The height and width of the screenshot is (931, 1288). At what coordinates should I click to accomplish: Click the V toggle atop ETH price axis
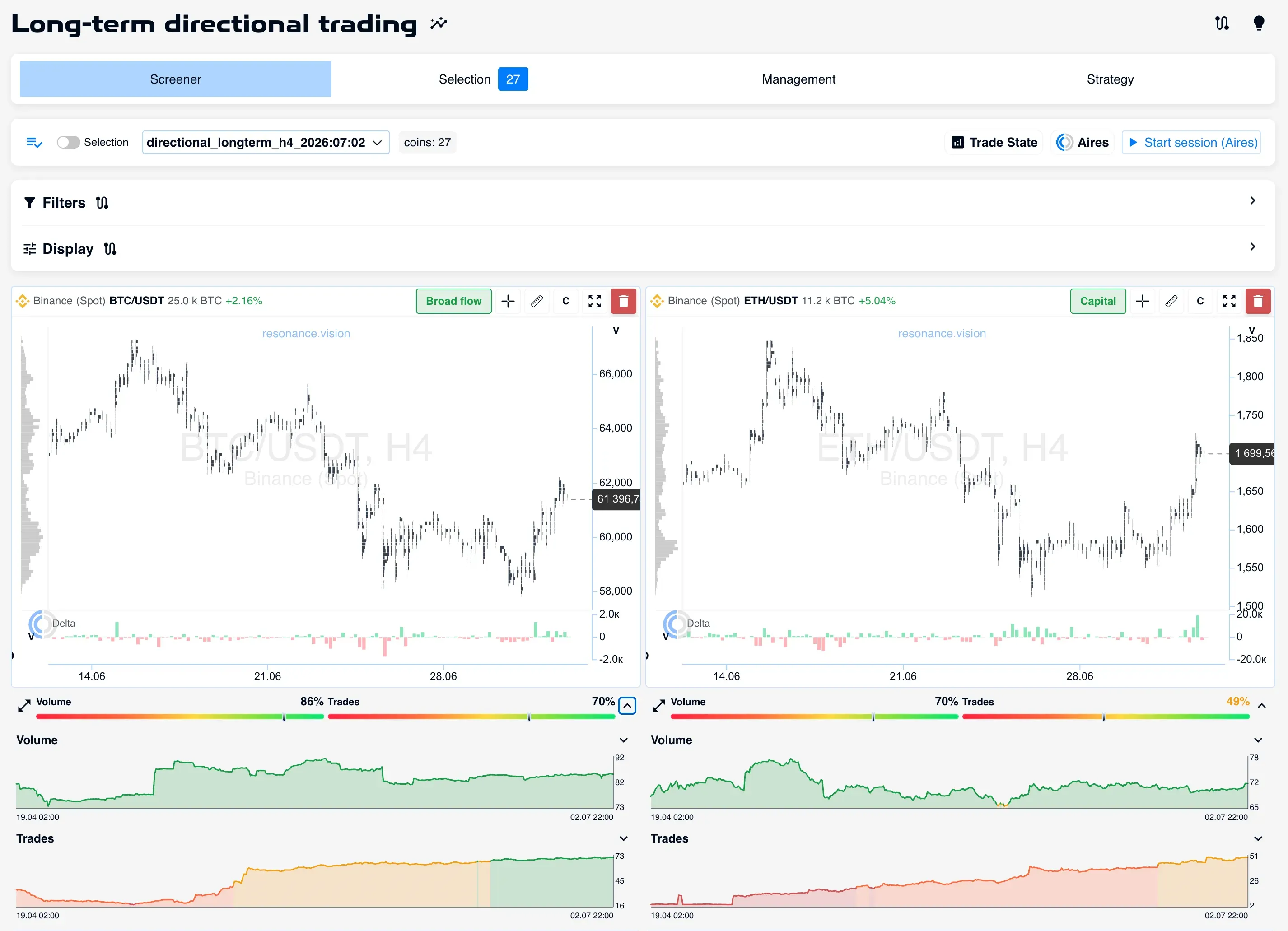coord(1252,330)
